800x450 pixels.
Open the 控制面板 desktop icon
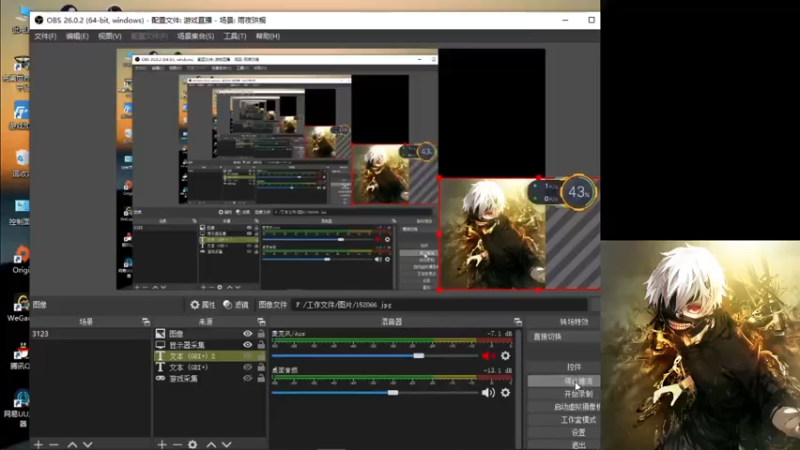pos(20,212)
